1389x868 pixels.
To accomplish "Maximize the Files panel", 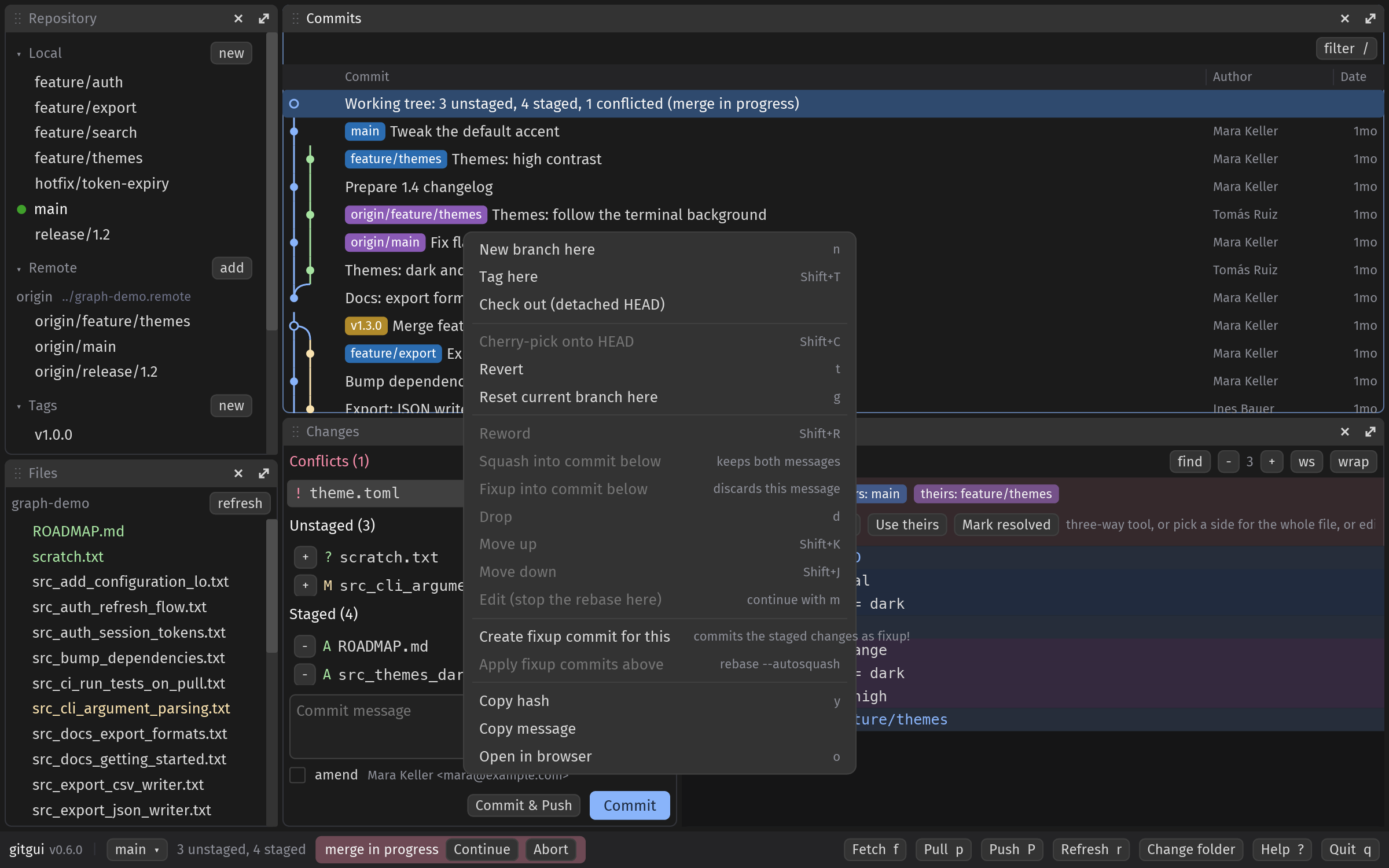I will coord(264,473).
